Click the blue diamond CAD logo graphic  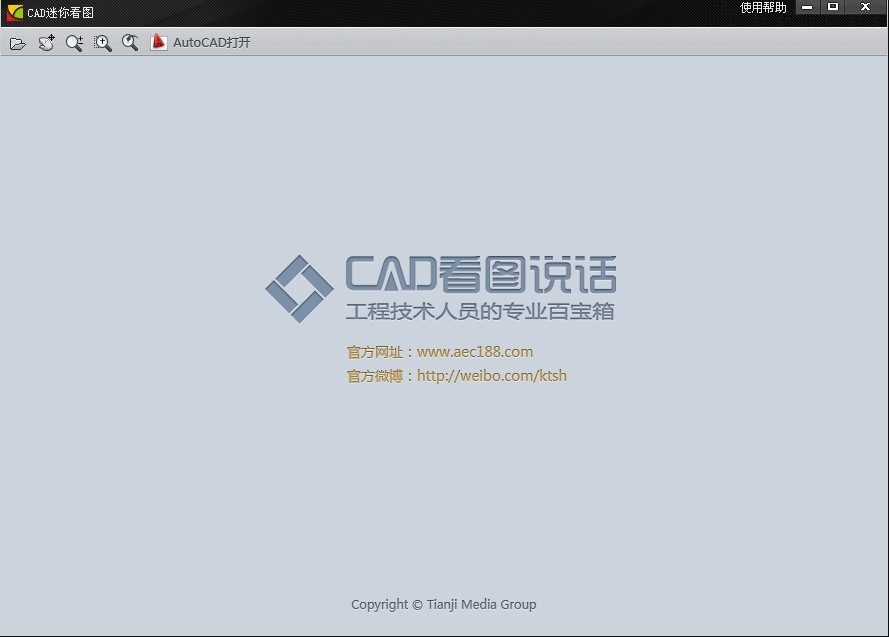click(x=299, y=289)
